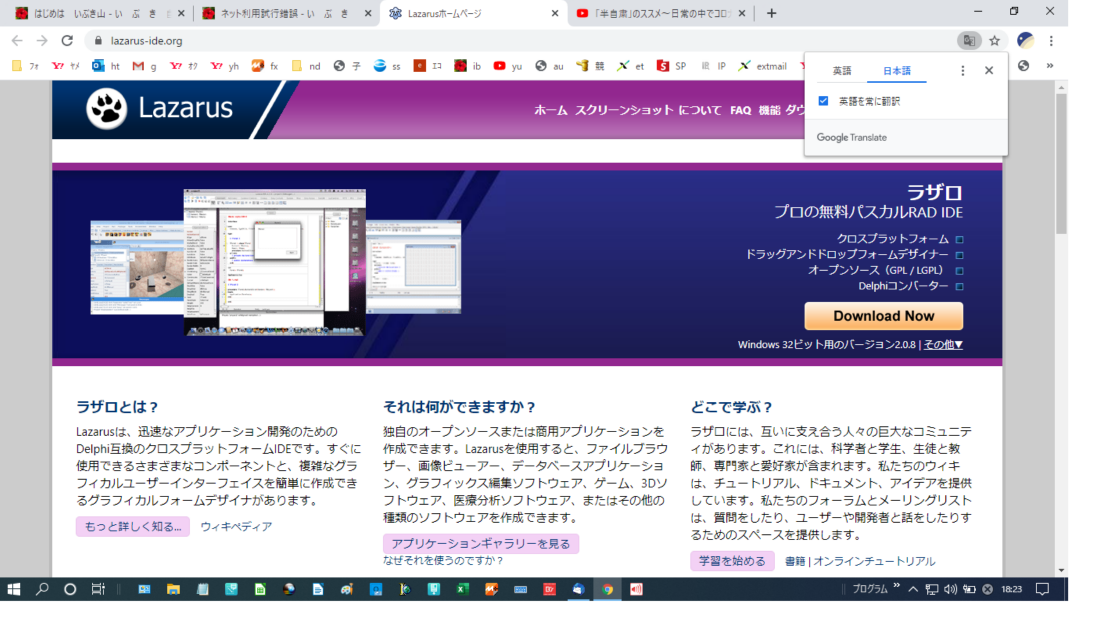The width and height of the screenshot is (1093, 618).
Task: Switch translation to English '英語' tab
Action: (842, 70)
